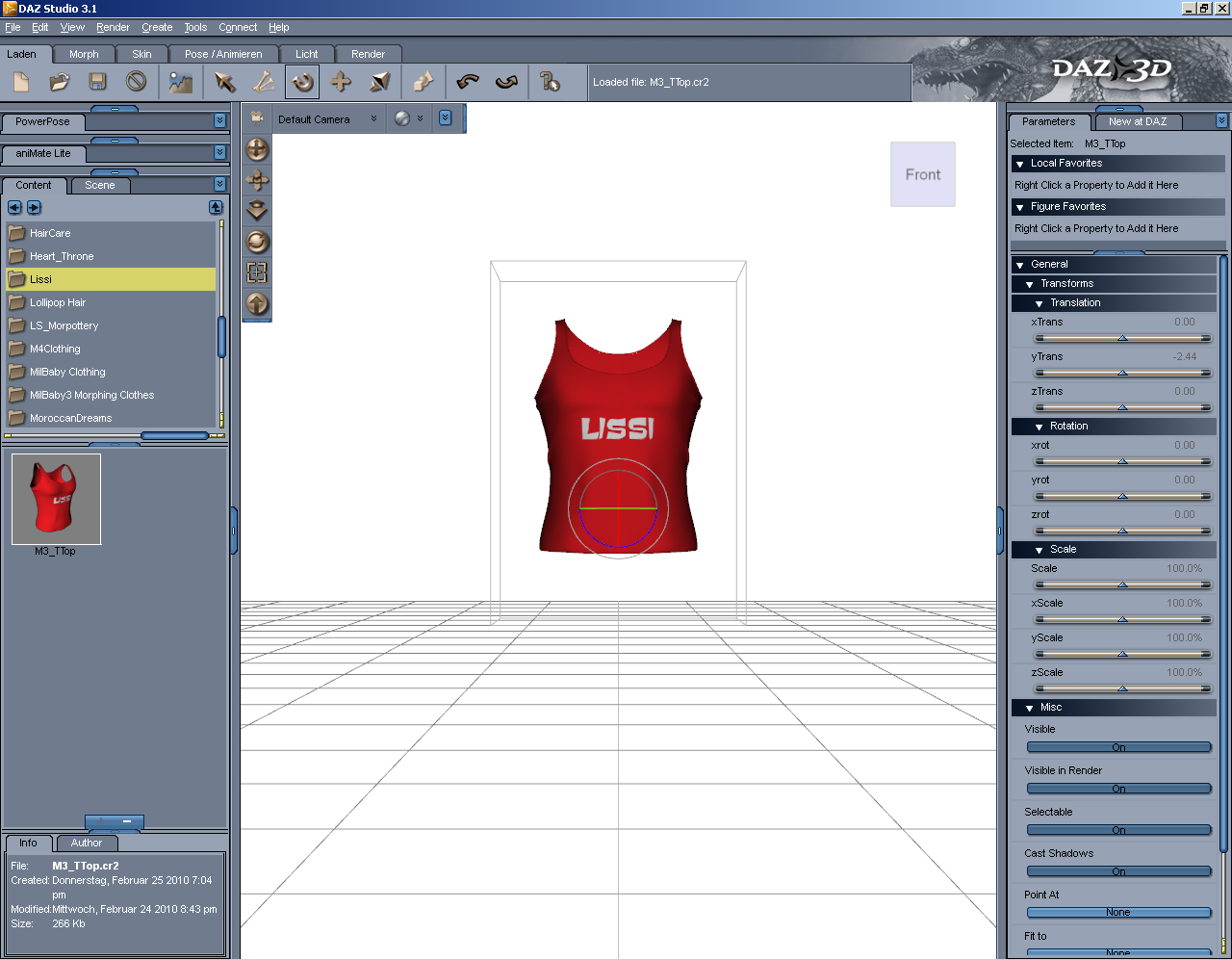Open a file using the folder toolbar icon
Image resolution: width=1232 pixels, height=960 pixels.
click(60, 82)
